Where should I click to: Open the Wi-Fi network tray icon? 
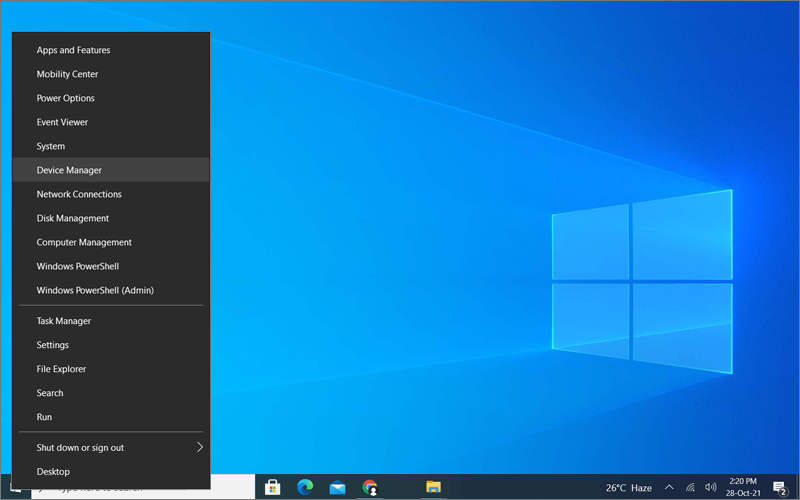(x=690, y=488)
